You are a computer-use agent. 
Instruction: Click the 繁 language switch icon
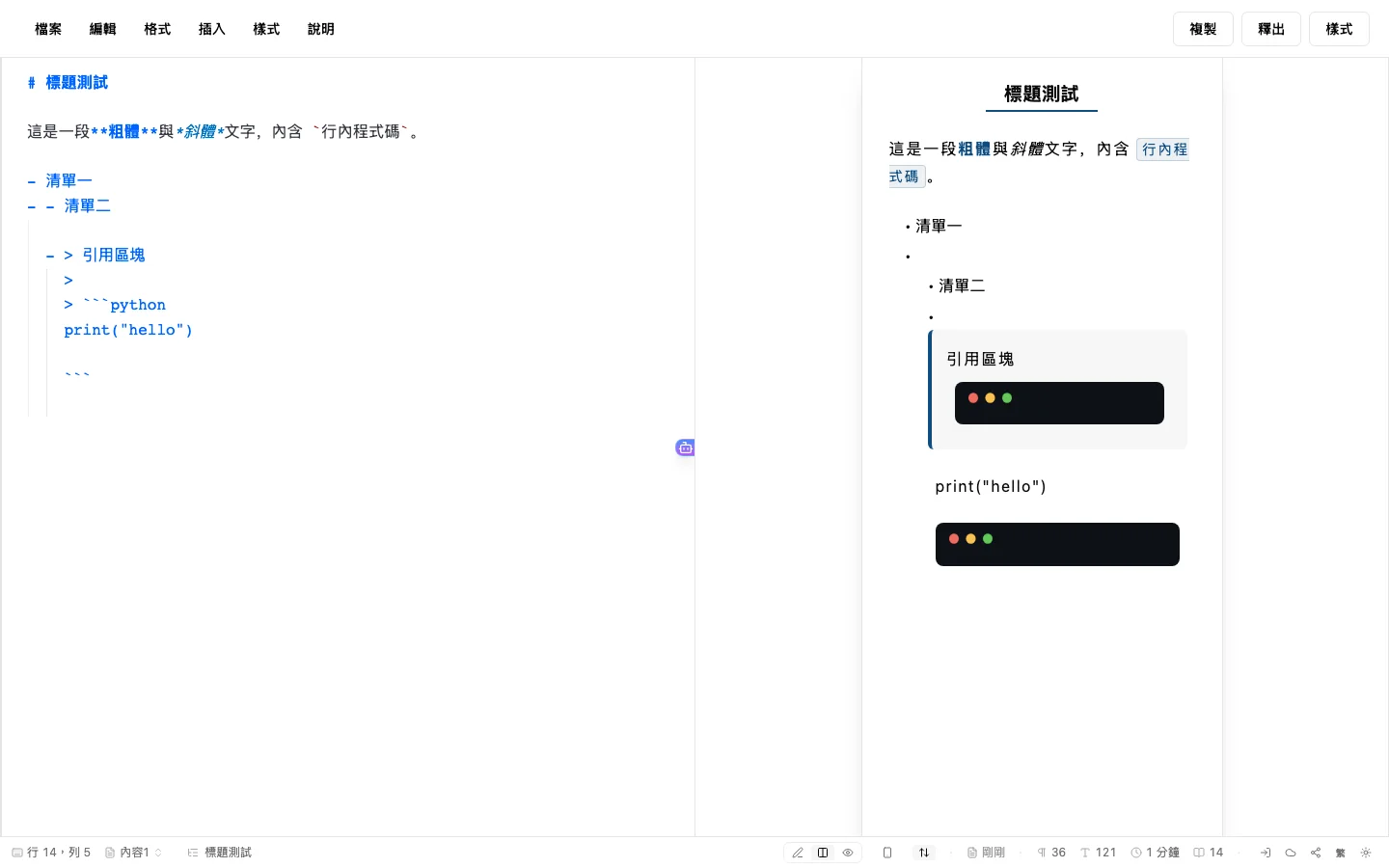click(x=1341, y=853)
